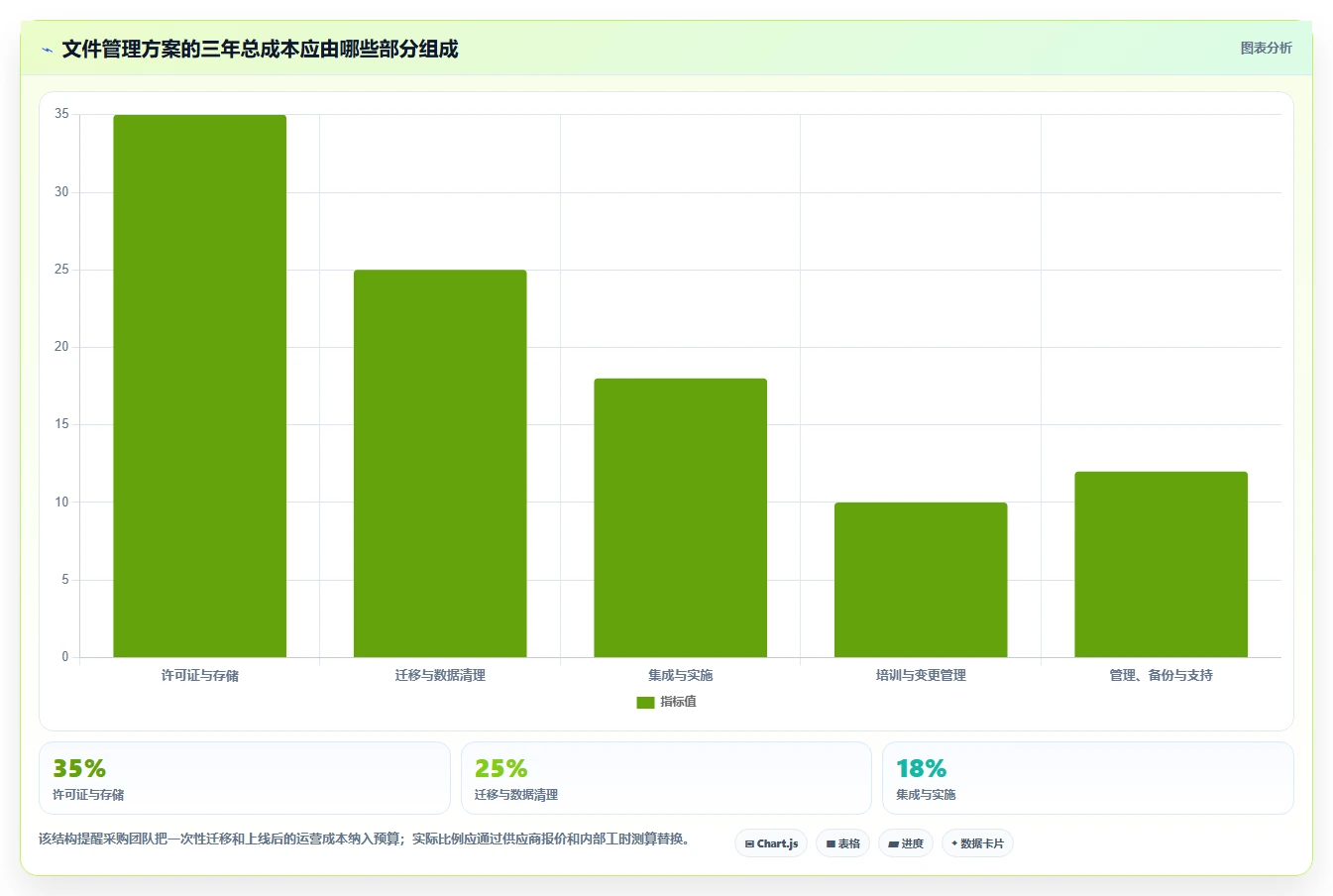This screenshot has height=896, width=1333.
Task: Click the sparkle icon inside the 数据卡片 chip
Action: (954, 843)
